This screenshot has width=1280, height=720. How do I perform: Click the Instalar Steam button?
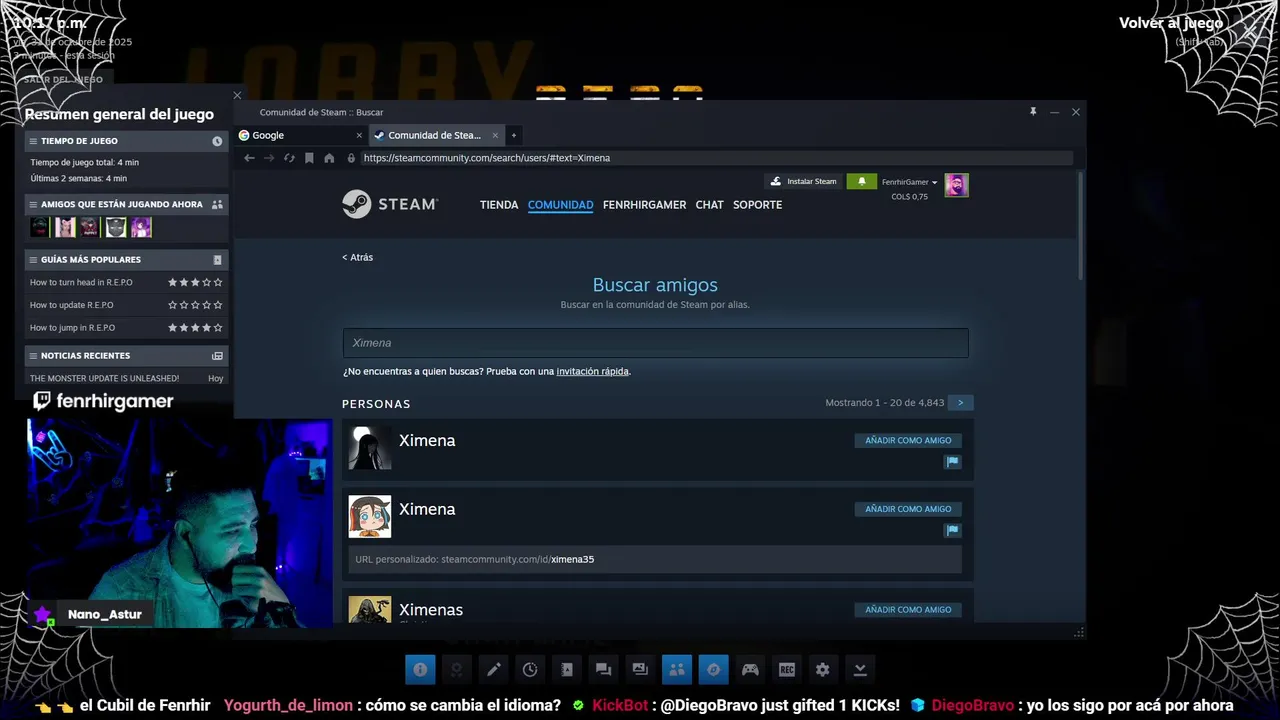[802, 182]
